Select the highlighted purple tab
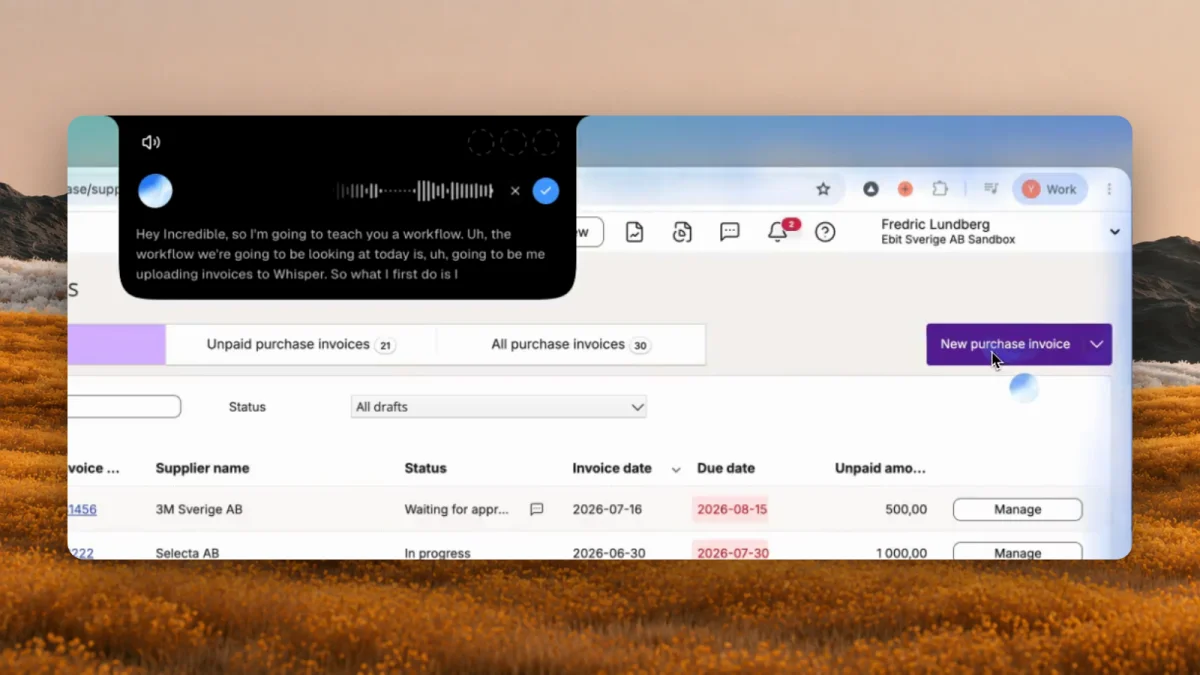The image size is (1200, 675). tap(116, 344)
